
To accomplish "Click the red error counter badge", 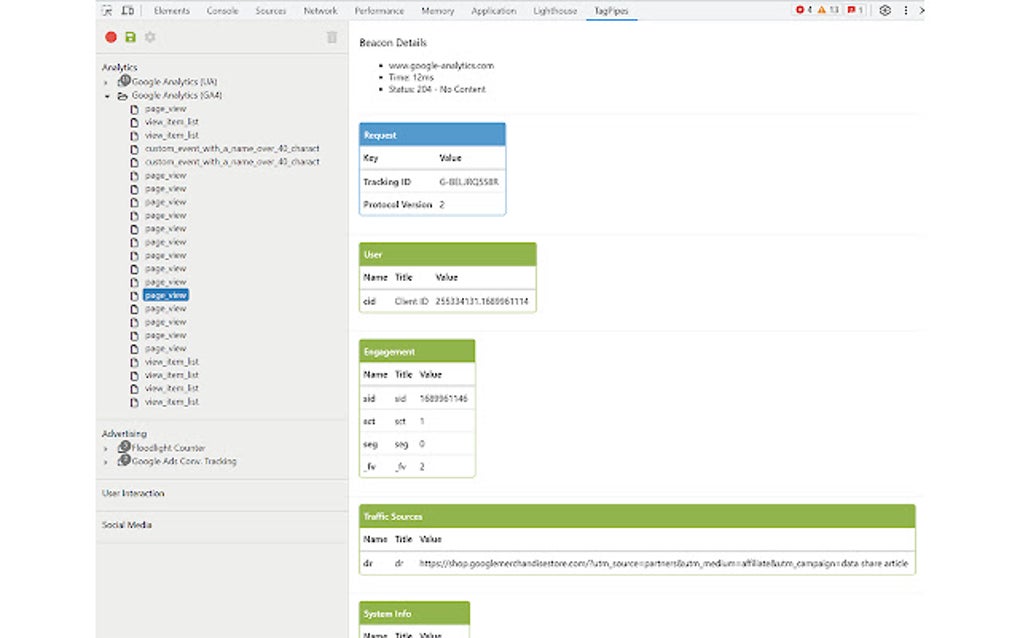I will point(799,10).
